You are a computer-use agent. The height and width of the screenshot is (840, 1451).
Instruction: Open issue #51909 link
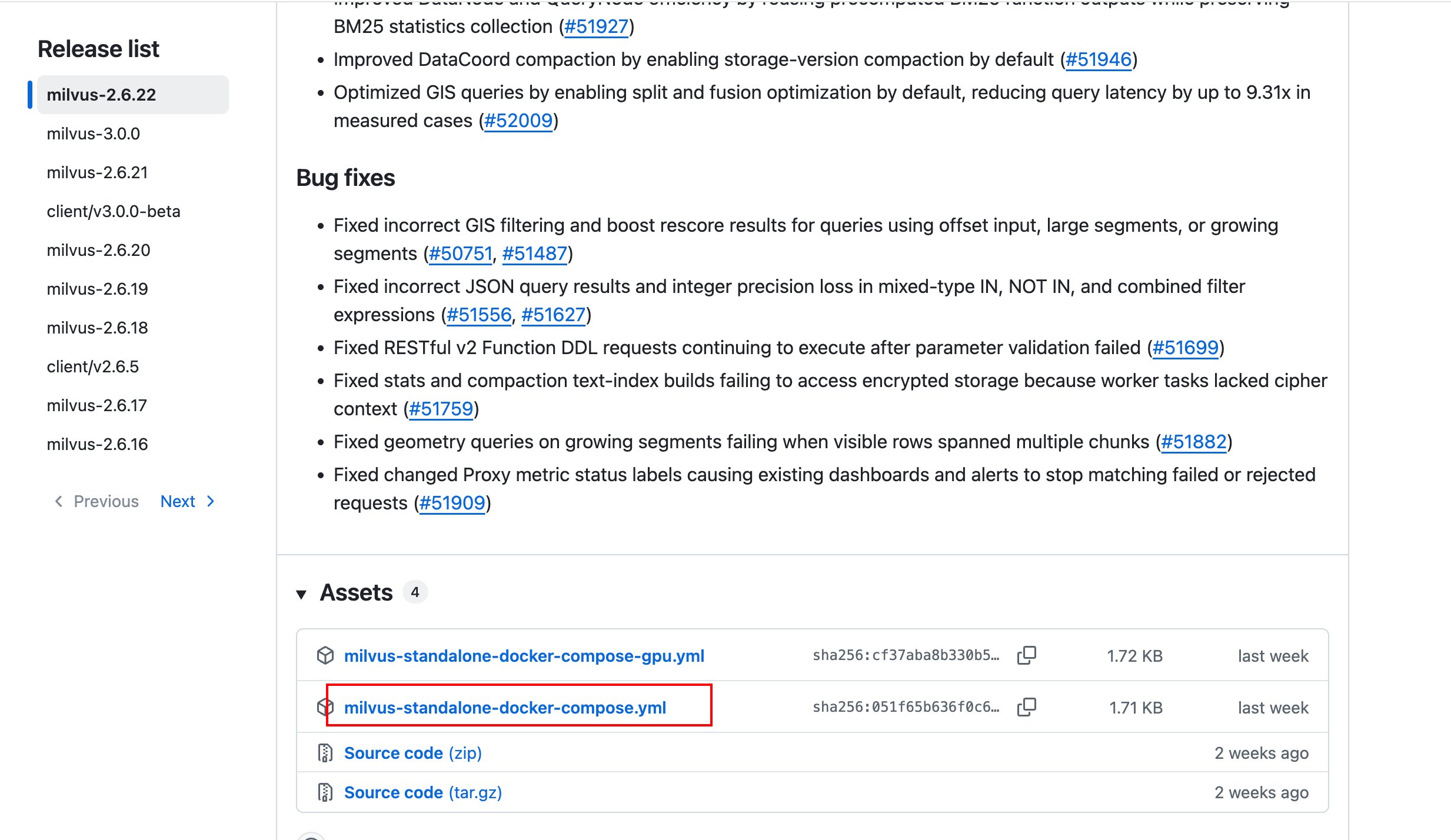[452, 503]
